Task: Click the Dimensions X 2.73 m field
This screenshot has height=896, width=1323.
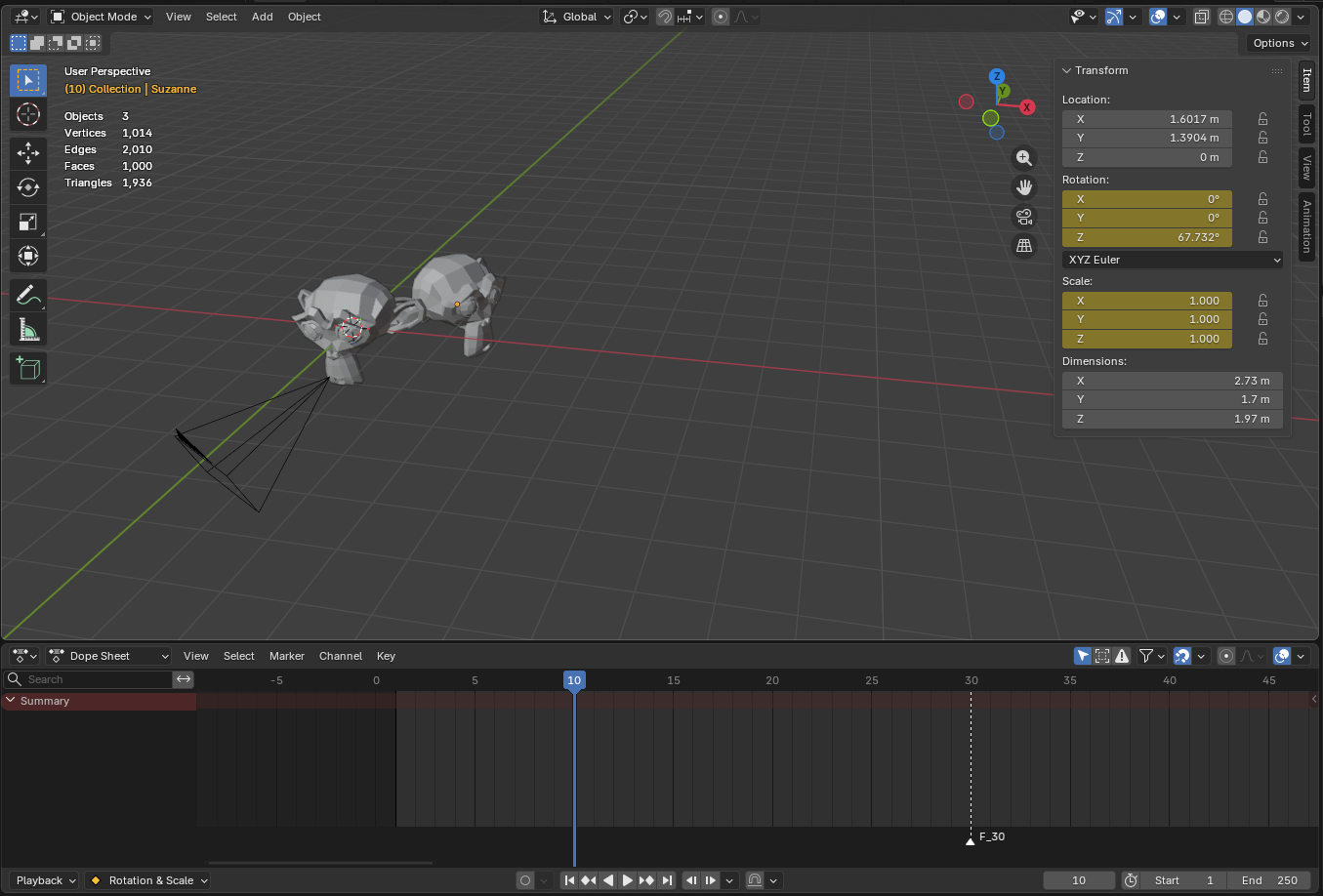Action: point(1173,381)
